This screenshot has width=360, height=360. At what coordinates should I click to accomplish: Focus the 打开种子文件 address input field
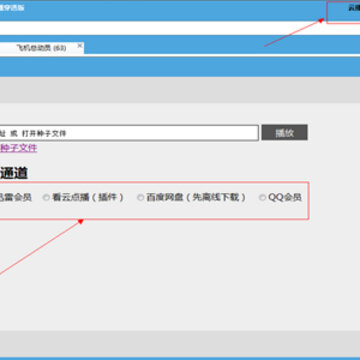pos(129,133)
